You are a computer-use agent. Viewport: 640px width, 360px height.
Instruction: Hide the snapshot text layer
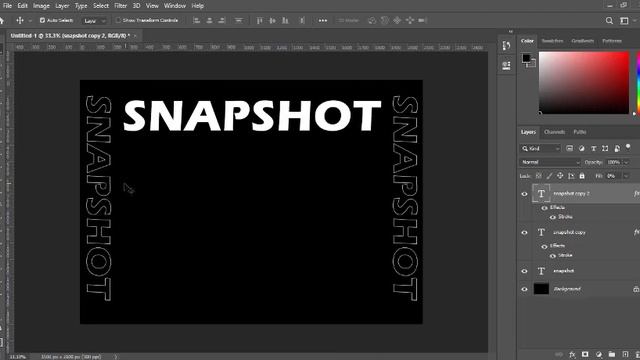(524, 271)
